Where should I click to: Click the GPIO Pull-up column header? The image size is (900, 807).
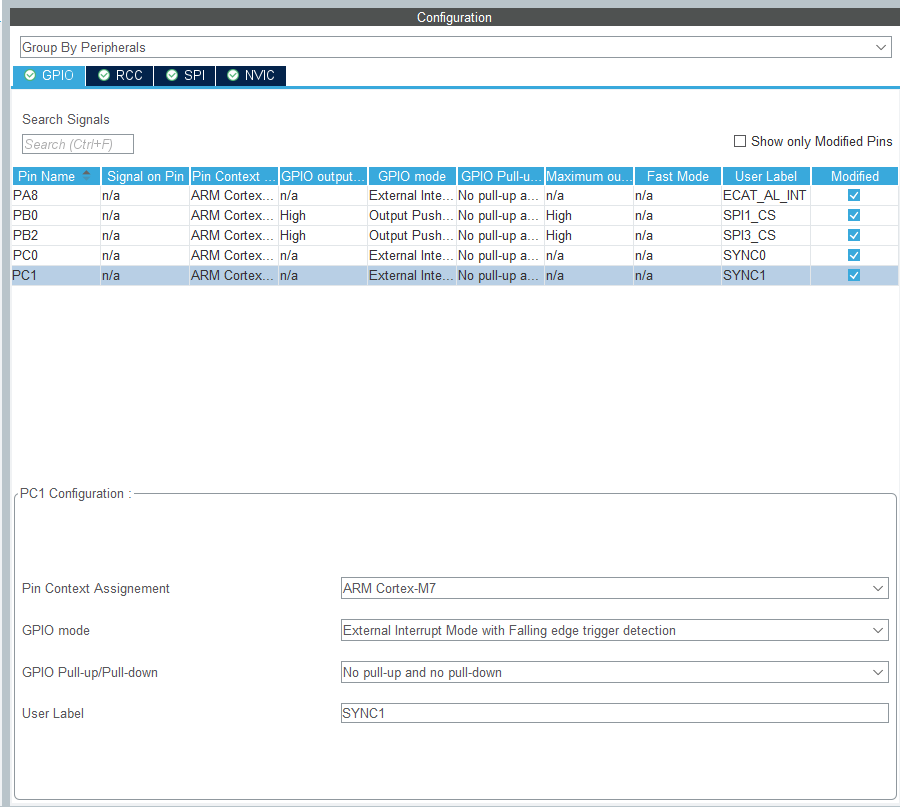click(x=501, y=176)
